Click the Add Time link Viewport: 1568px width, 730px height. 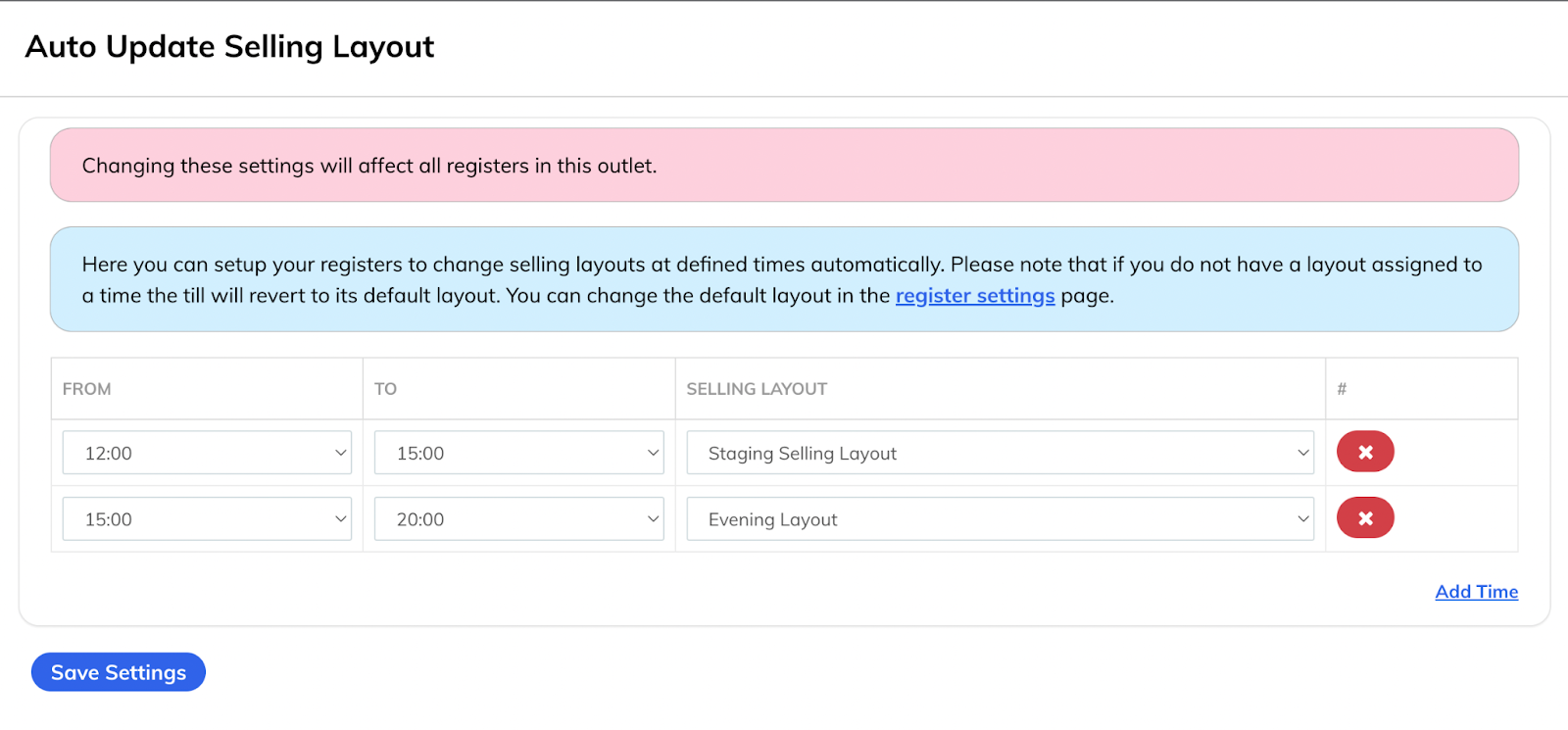click(1476, 592)
